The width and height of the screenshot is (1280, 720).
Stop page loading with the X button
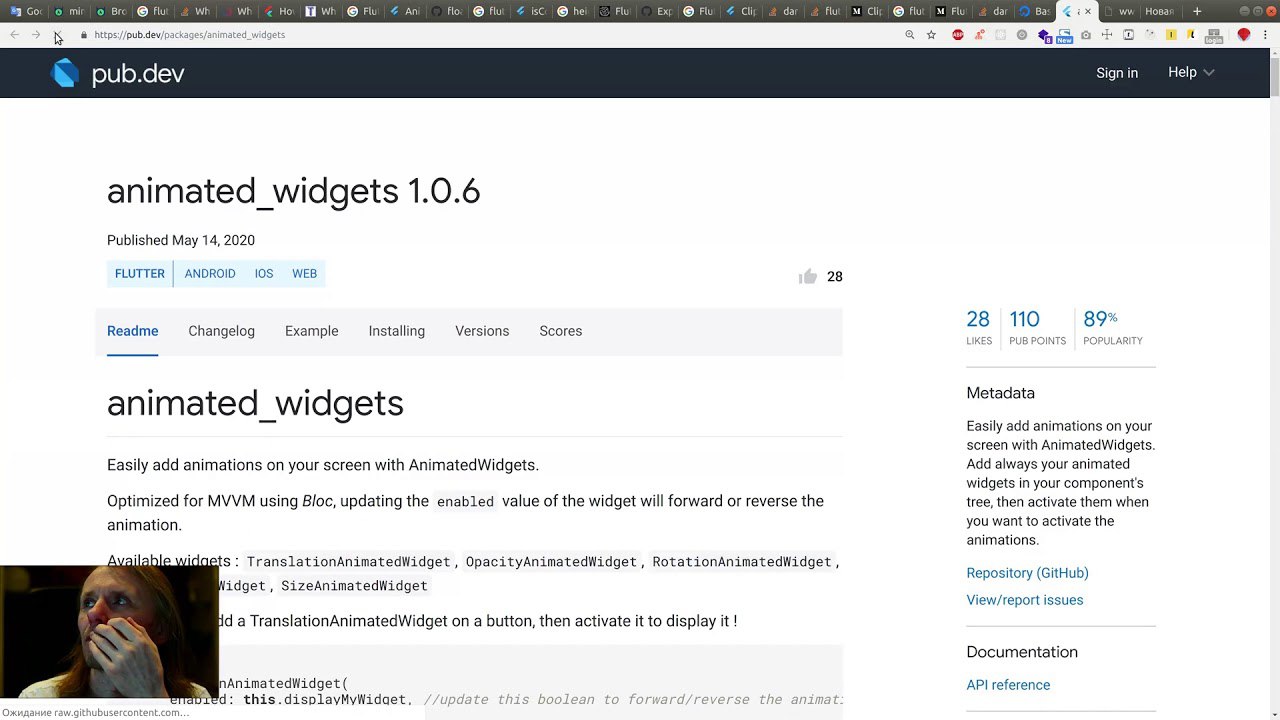(58, 35)
